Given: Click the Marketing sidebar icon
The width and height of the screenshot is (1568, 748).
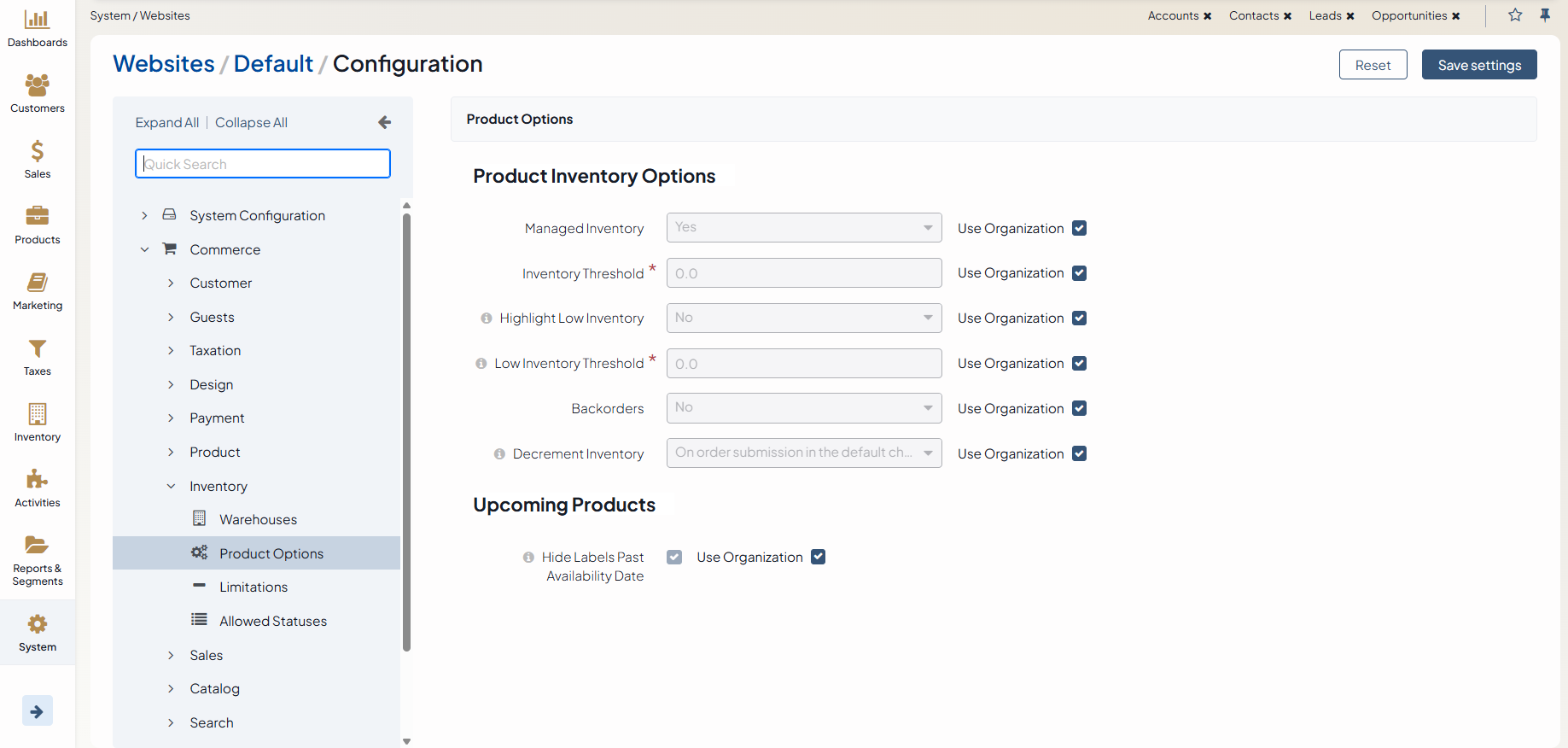Looking at the screenshot, I should pos(37,283).
